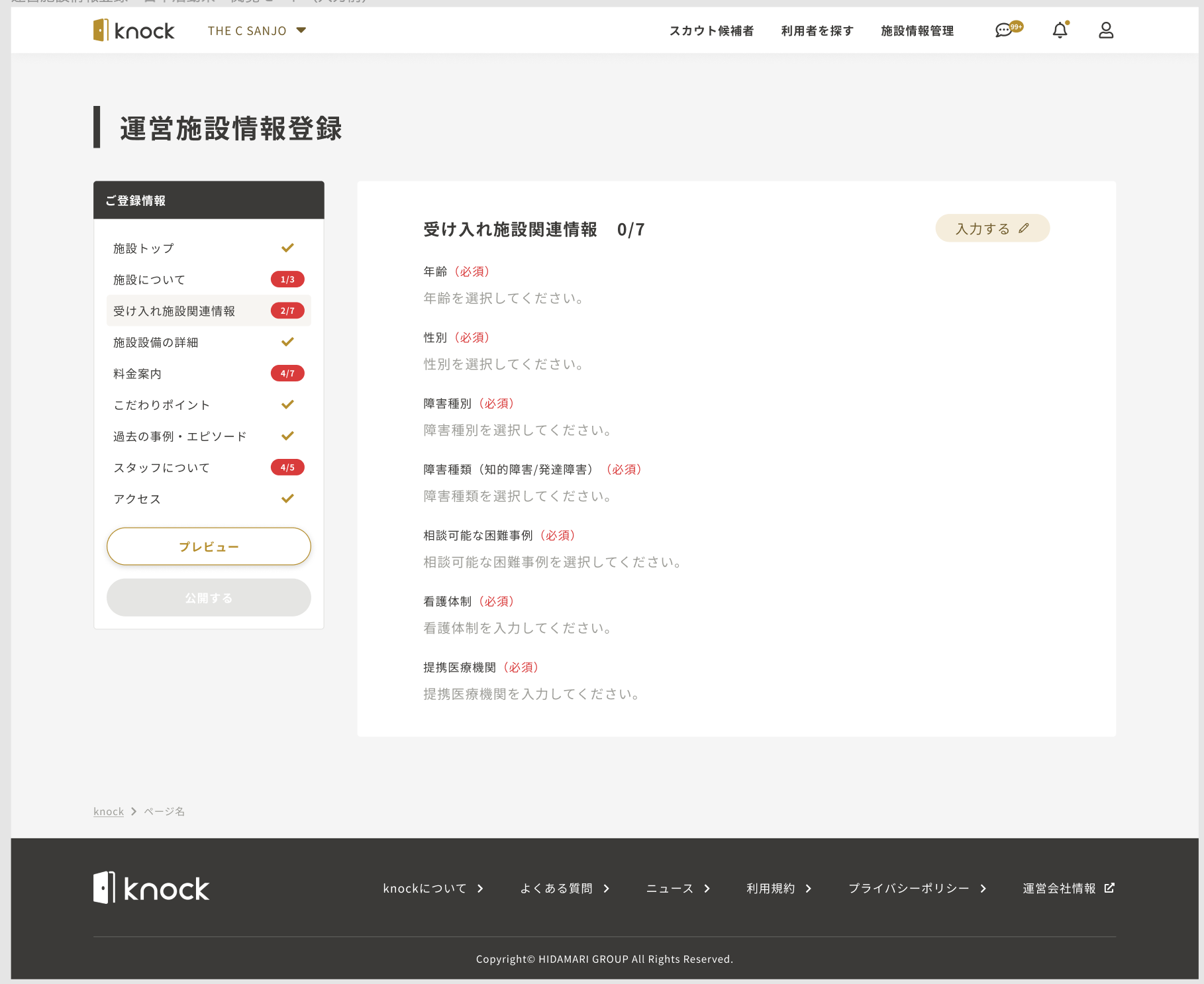Click the 提携医療機関を入力してください。 placeholder text
1204x984 pixels.
[532, 694]
